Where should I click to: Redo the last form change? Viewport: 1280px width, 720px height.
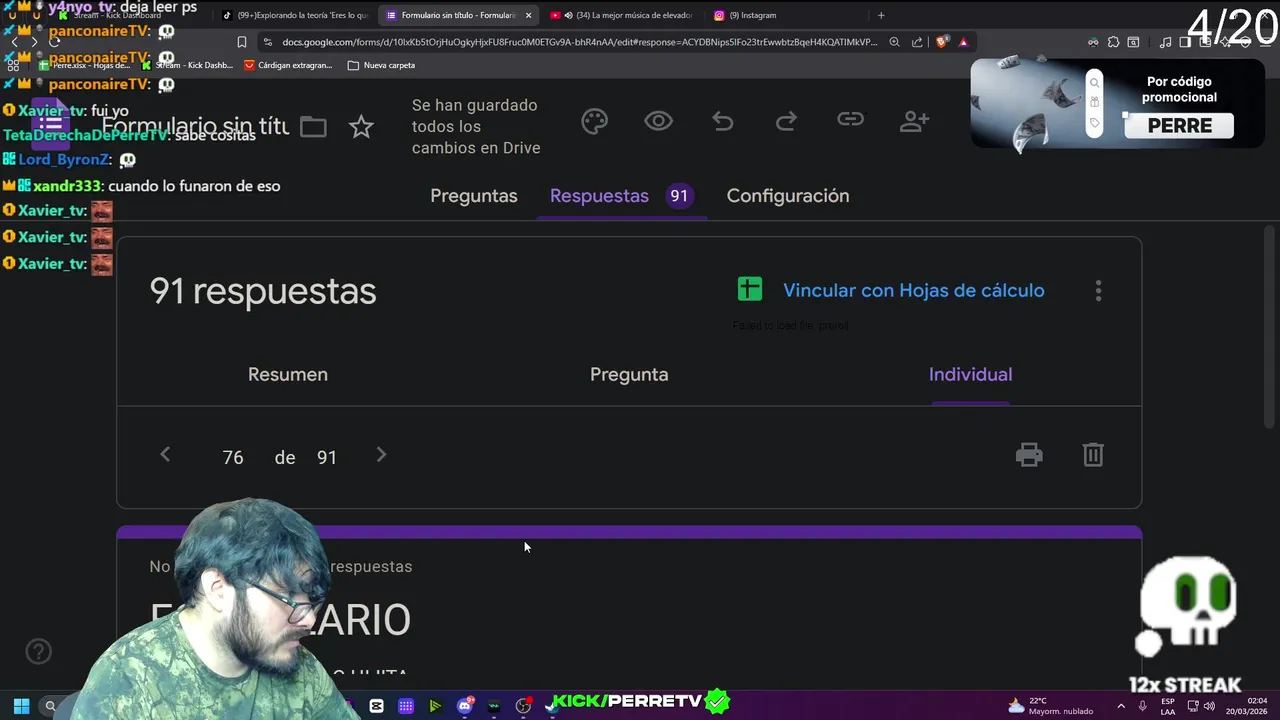coord(786,122)
